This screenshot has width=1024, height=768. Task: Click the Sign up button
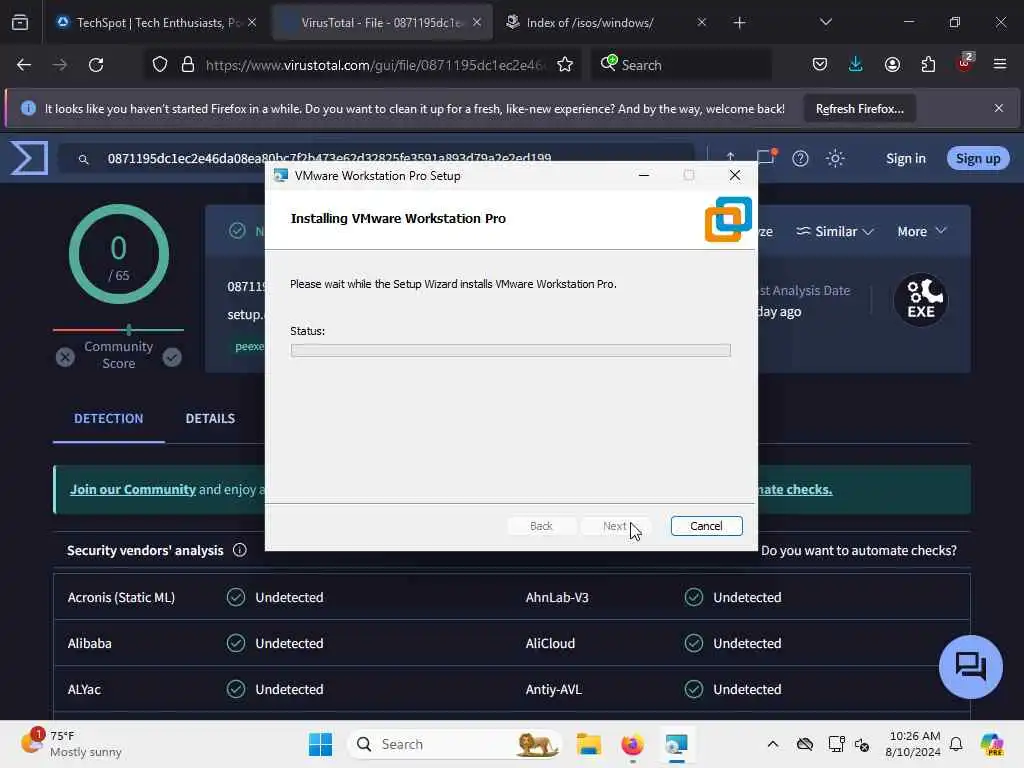tap(978, 159)
